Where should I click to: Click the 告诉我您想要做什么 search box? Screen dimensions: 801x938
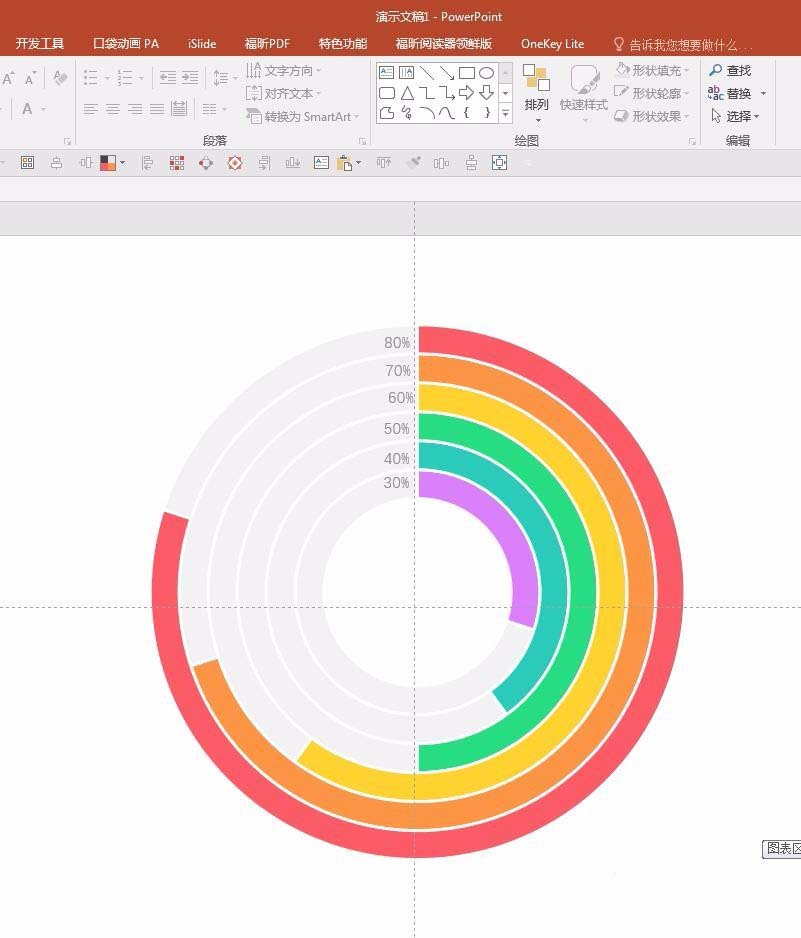[x=683, y=45]
